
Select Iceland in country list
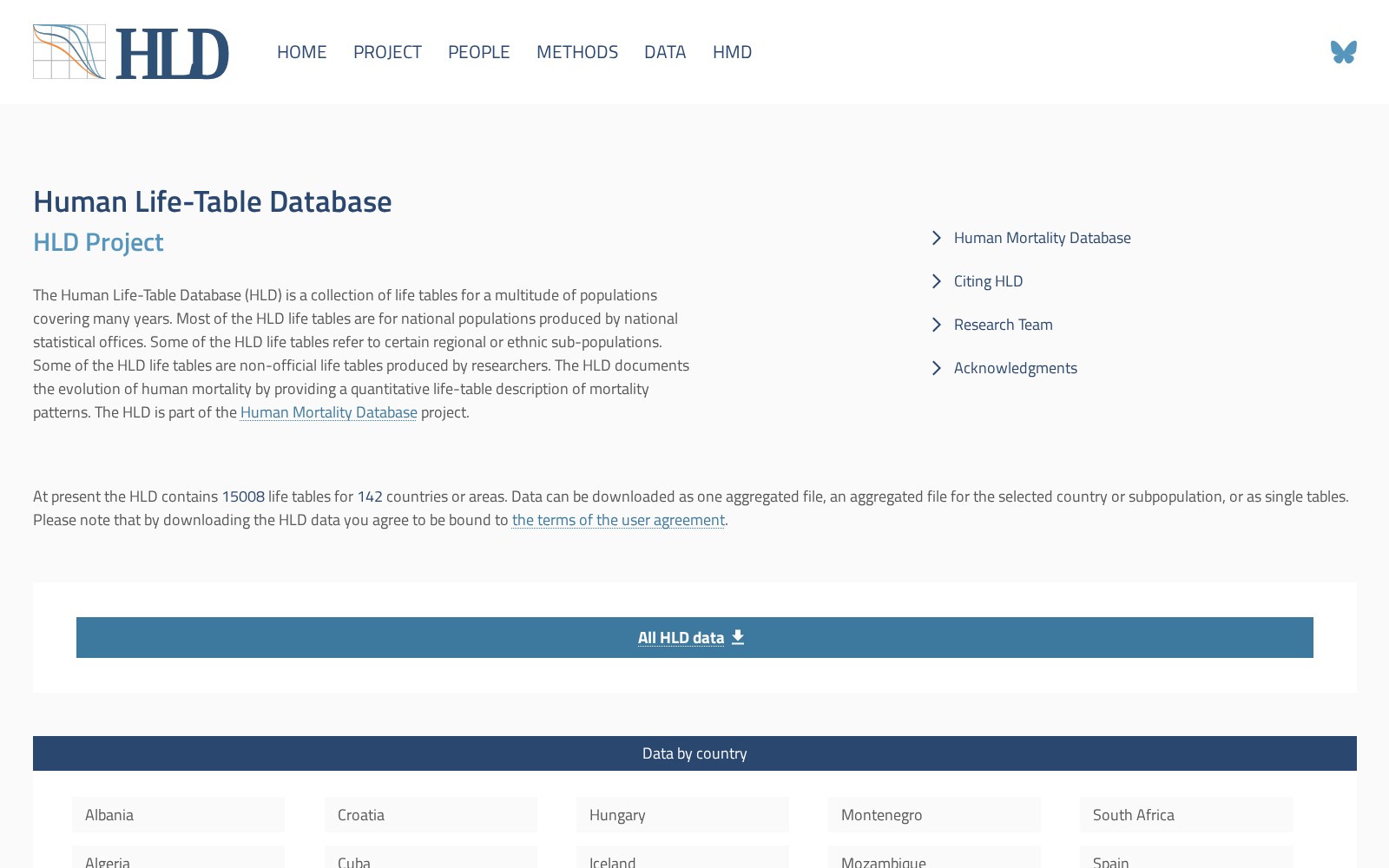(x=682, y=858)
